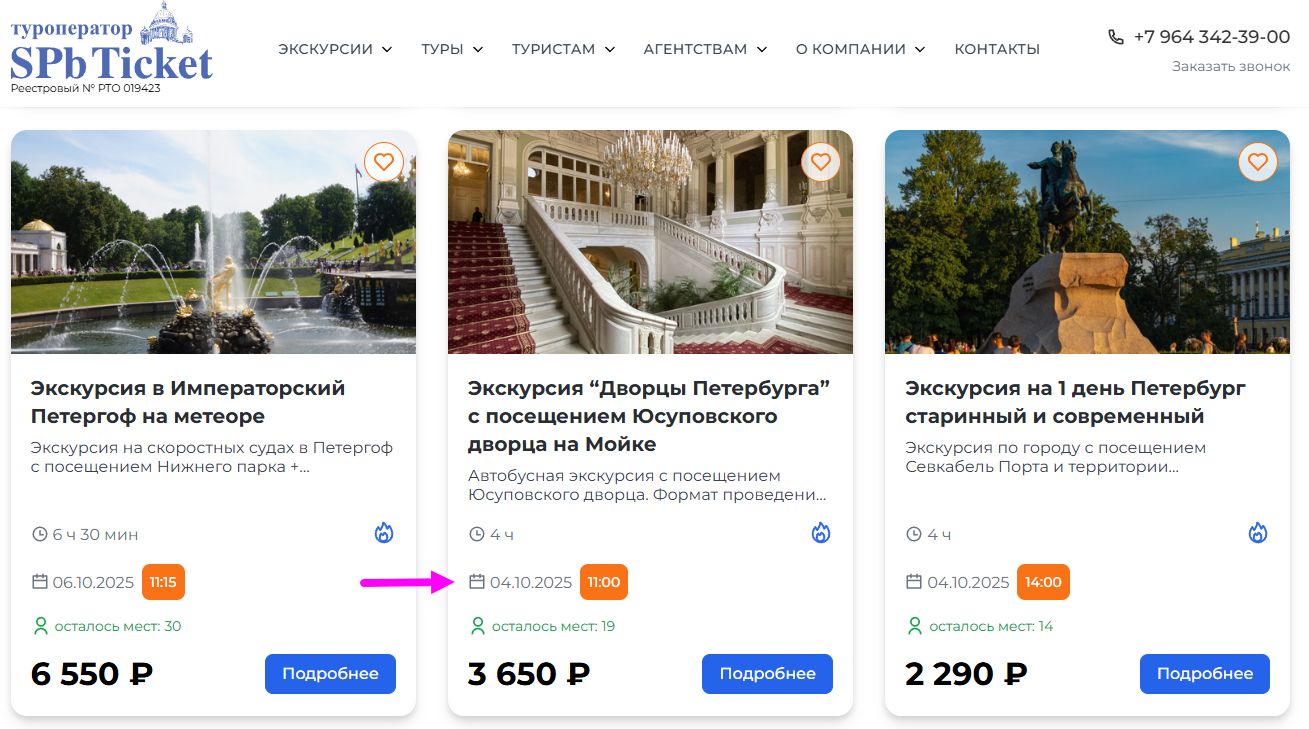This screenshot has height=729, width=1309.
Task: Click clock icon next to 6 ч 30 мин
Action: pyautogui.click(x=40, y=535)
